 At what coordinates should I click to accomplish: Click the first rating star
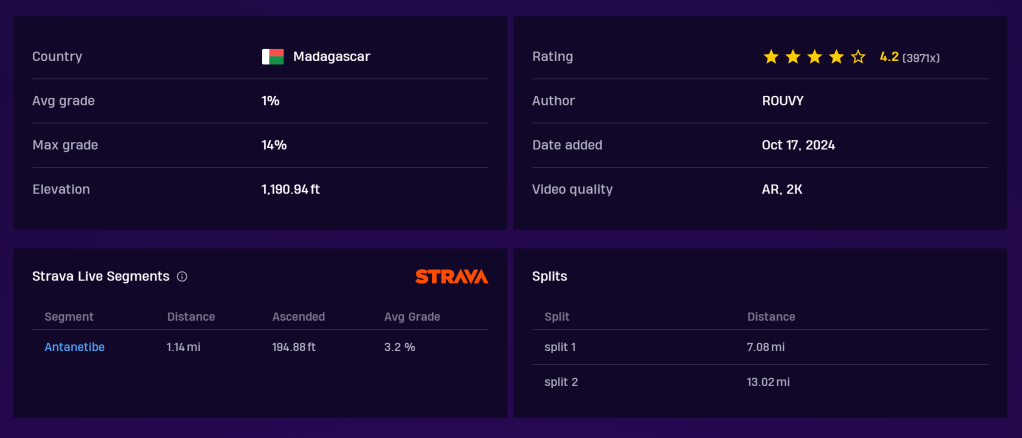pos(771,57)
